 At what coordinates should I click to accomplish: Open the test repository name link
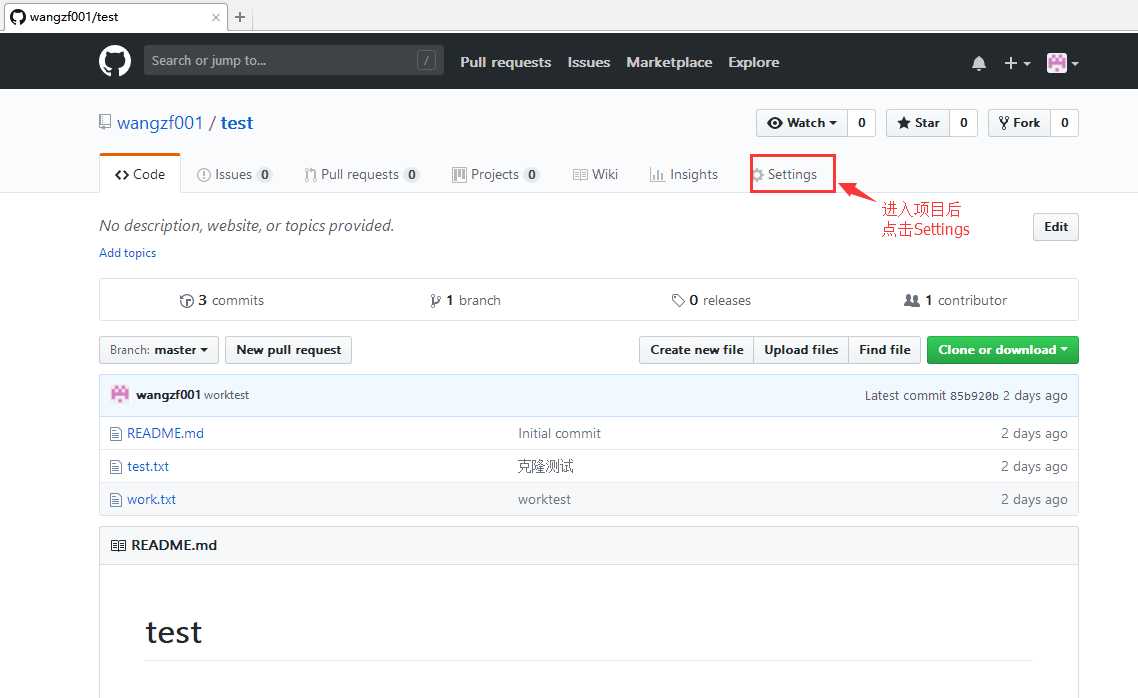237,123
